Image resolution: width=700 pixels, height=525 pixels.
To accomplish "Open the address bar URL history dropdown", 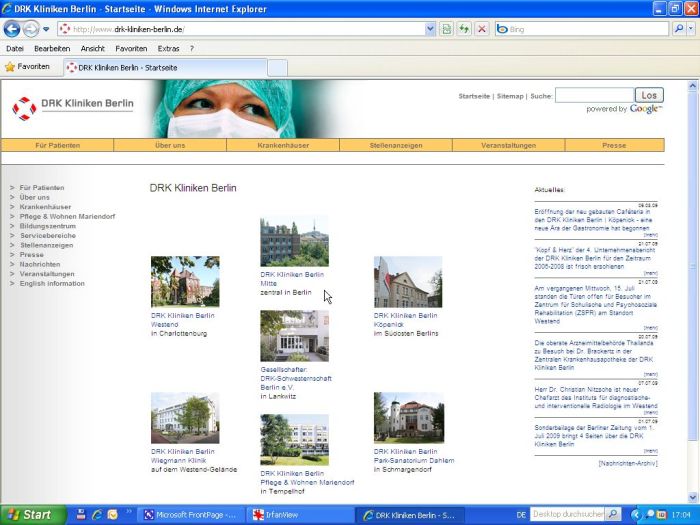I will coord(430,29).
